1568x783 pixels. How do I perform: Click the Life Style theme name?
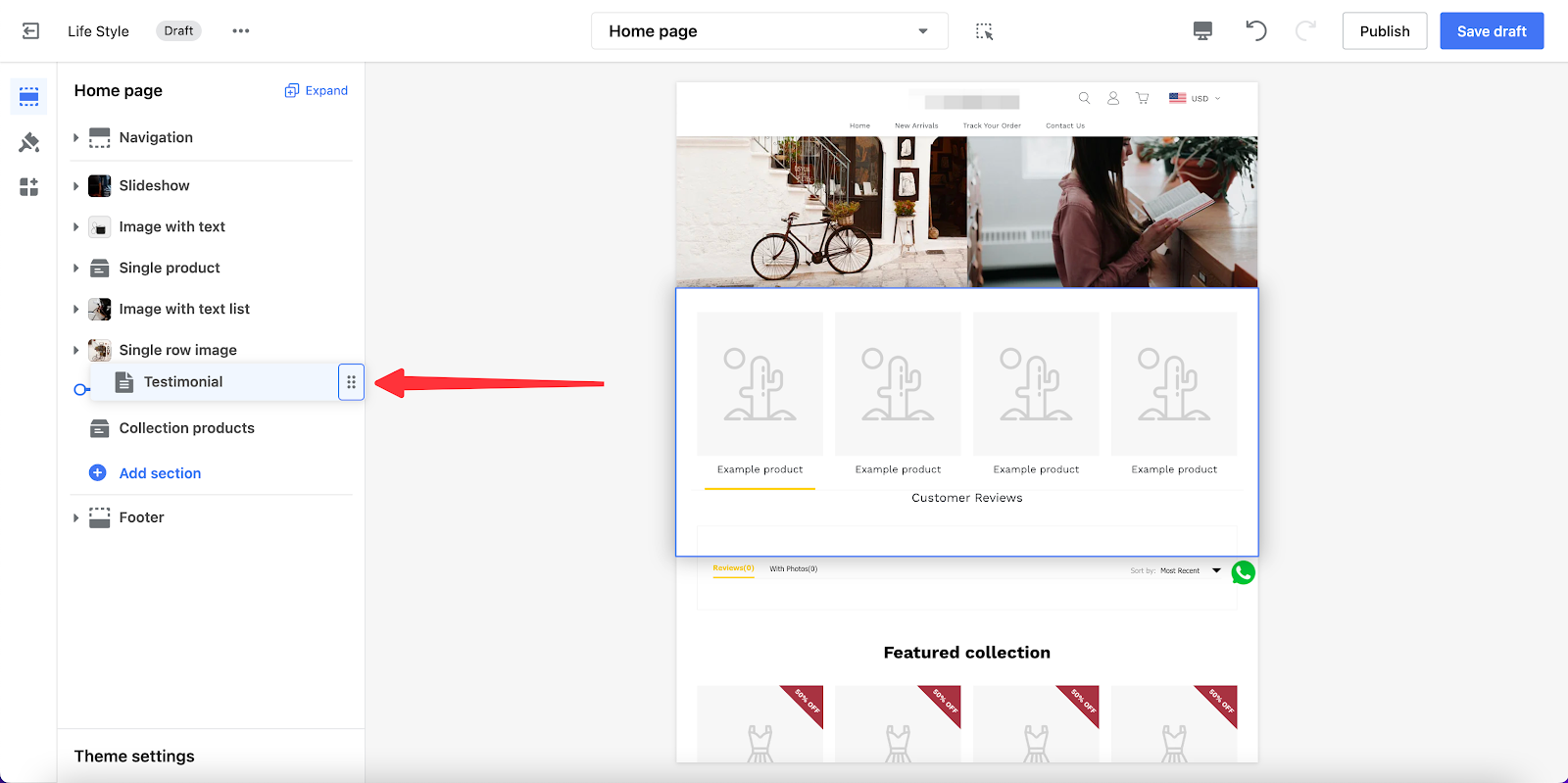98,31
